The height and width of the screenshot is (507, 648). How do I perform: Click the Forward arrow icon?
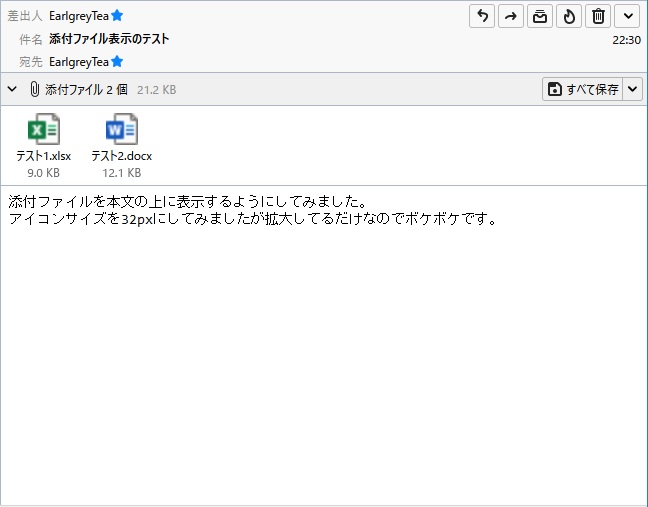pos(511,16)
